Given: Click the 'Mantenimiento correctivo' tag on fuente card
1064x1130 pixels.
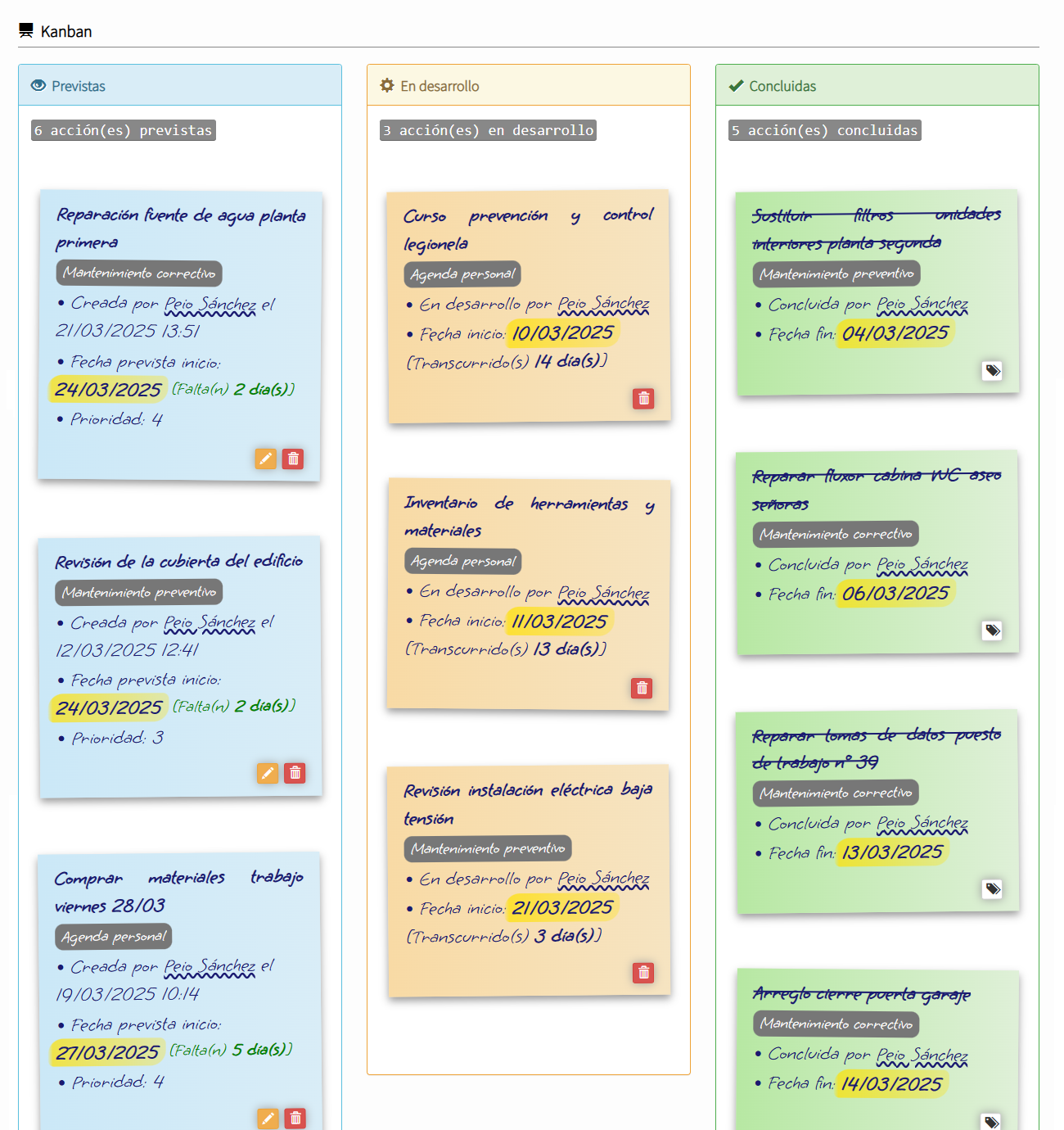Looking at the screenshot, I should point(139,273).
